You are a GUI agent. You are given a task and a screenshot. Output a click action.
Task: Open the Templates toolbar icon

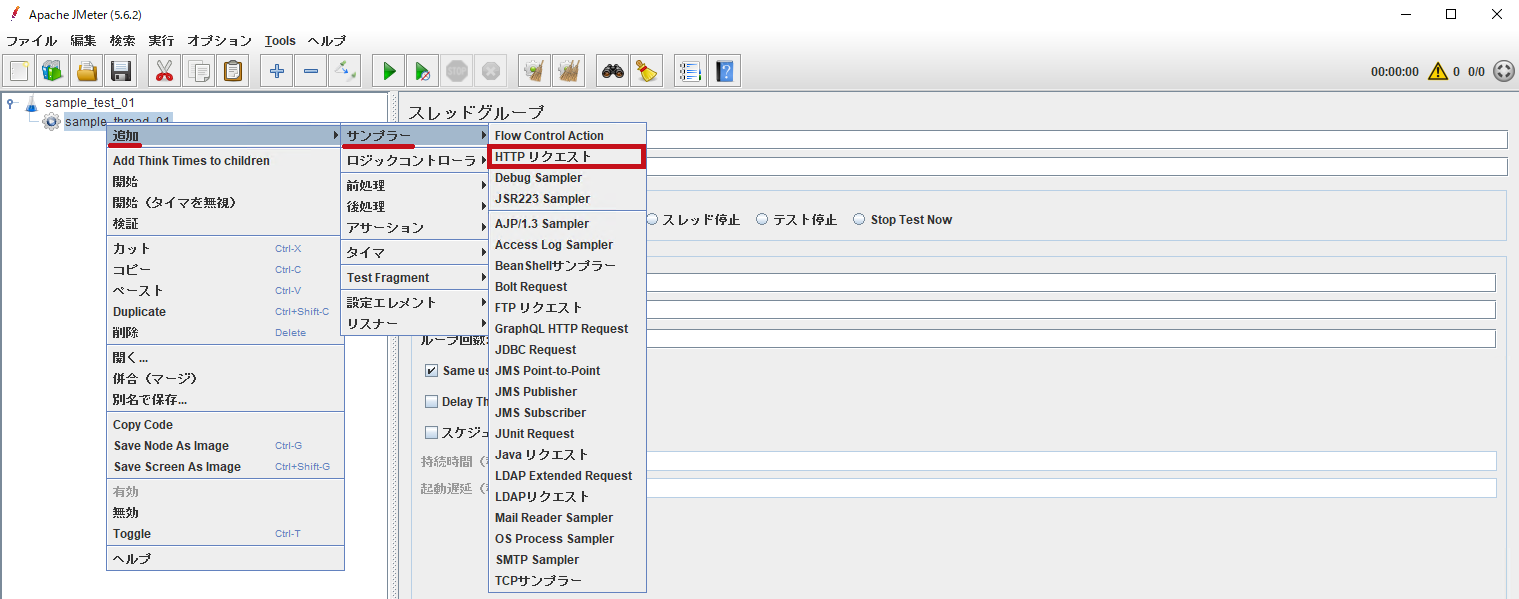(53, 71)
